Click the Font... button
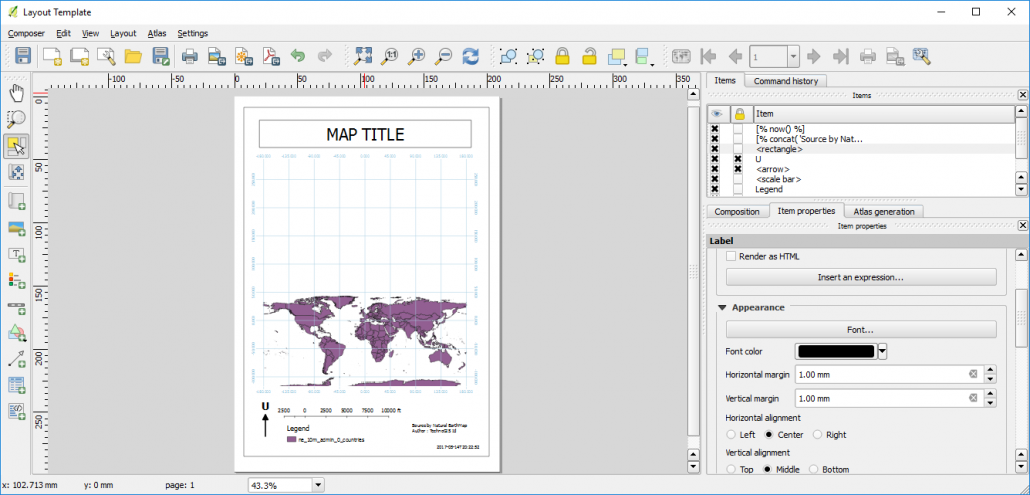1030x495 pixels. (x=861, y=330)
